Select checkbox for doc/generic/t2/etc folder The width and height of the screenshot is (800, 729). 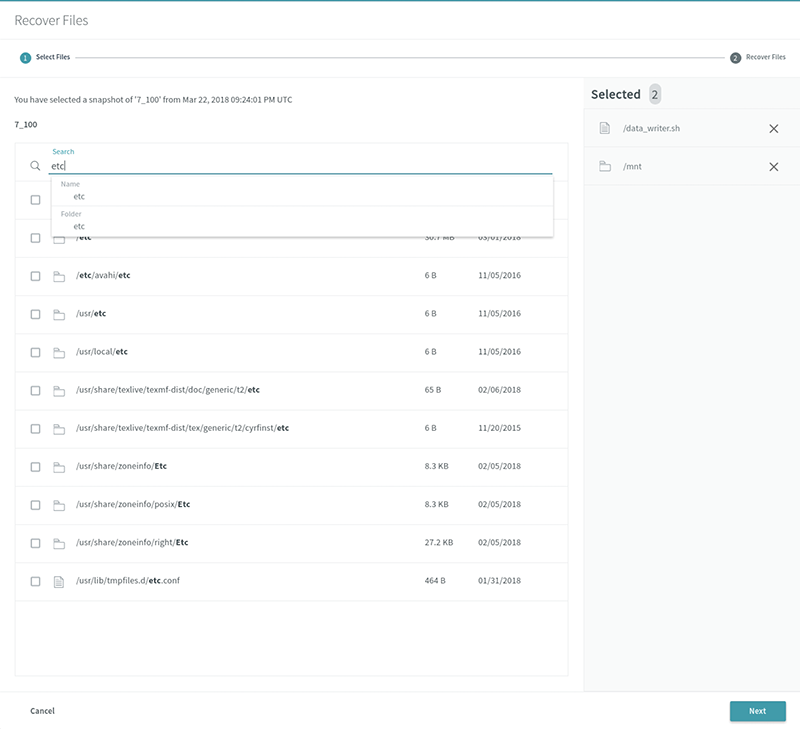(35, 390)
